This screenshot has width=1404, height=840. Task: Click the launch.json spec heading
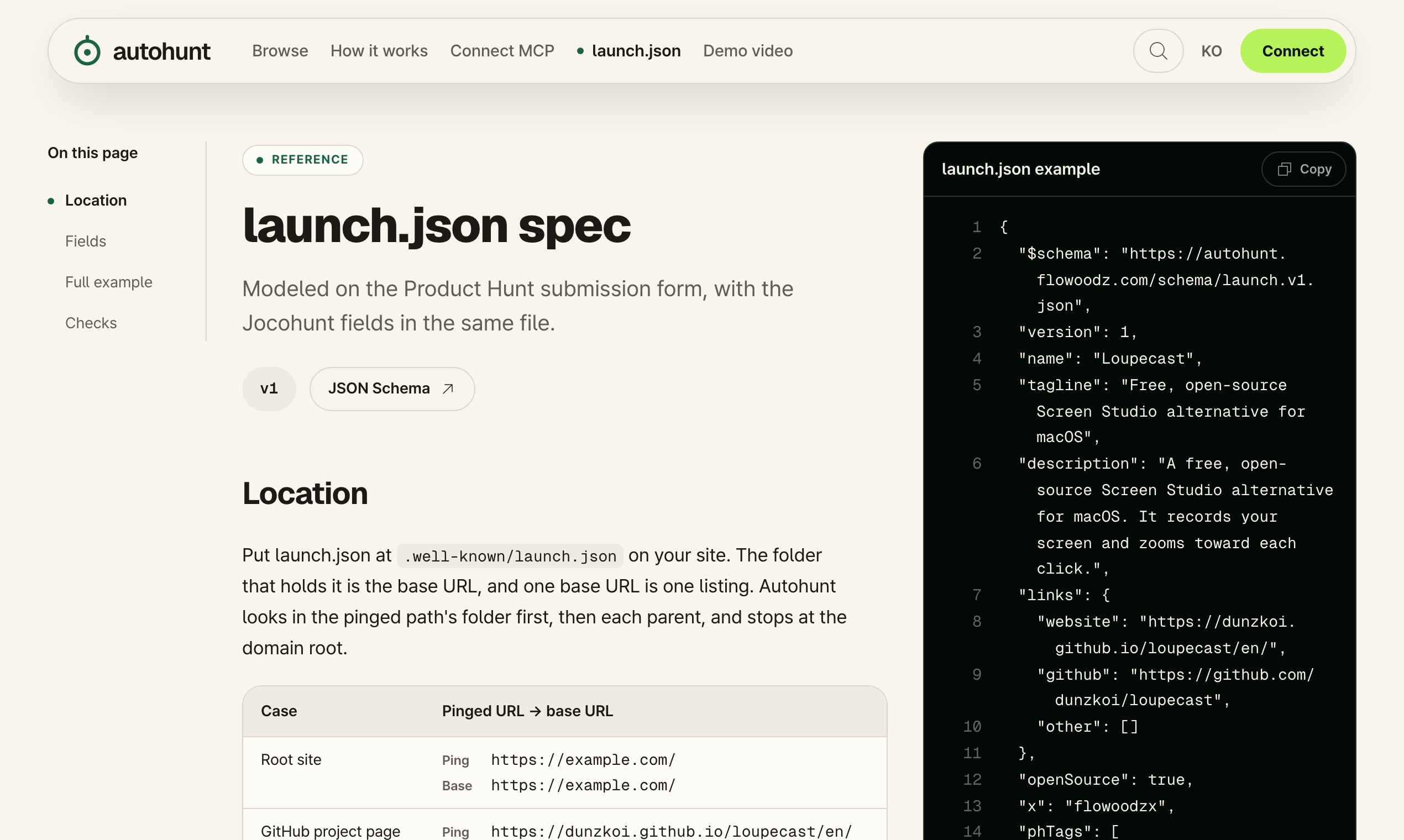tap(437, 227)
